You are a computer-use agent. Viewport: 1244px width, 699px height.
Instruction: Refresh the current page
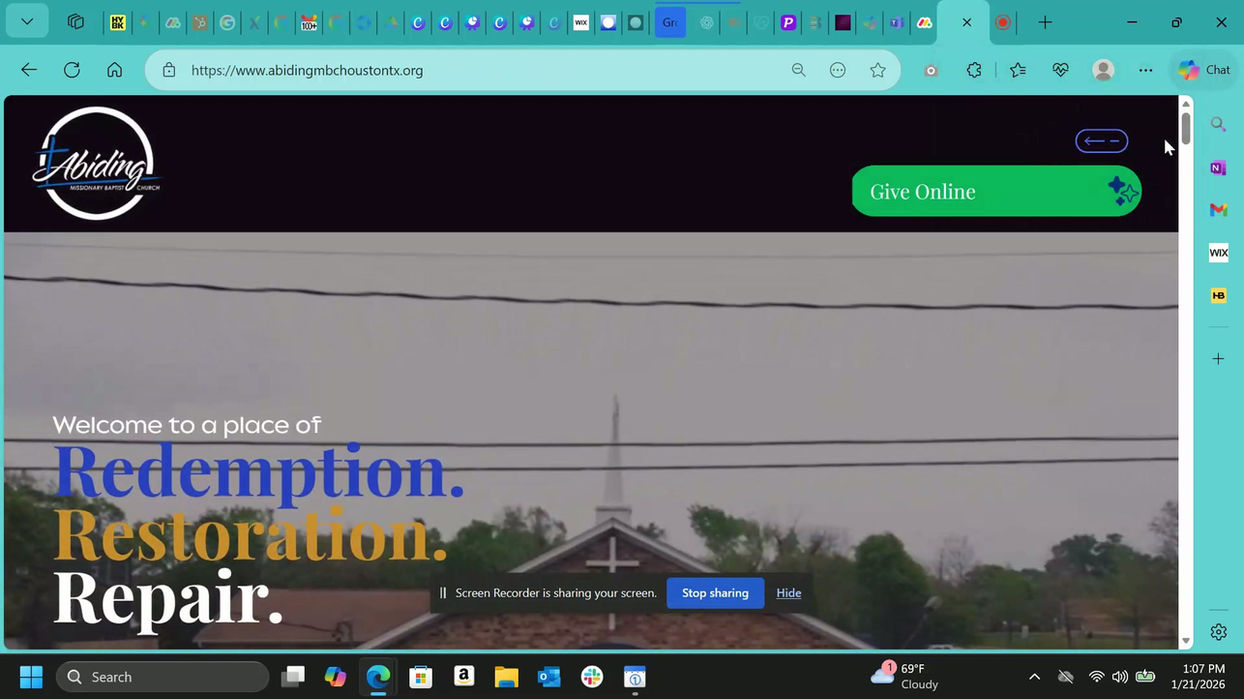pyautogui.click(x=72, y=70)
